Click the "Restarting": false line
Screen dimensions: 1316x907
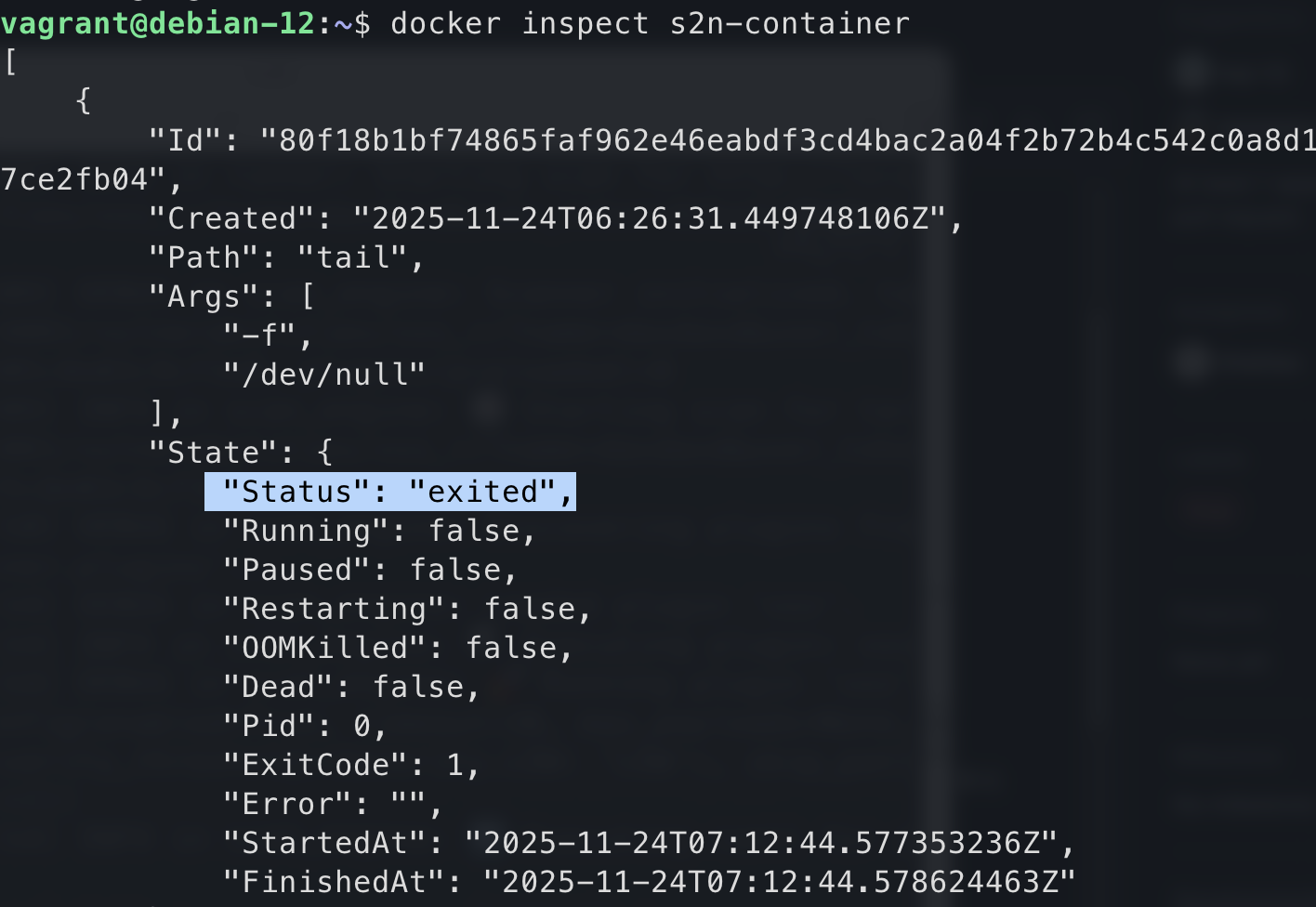[407, 609]
